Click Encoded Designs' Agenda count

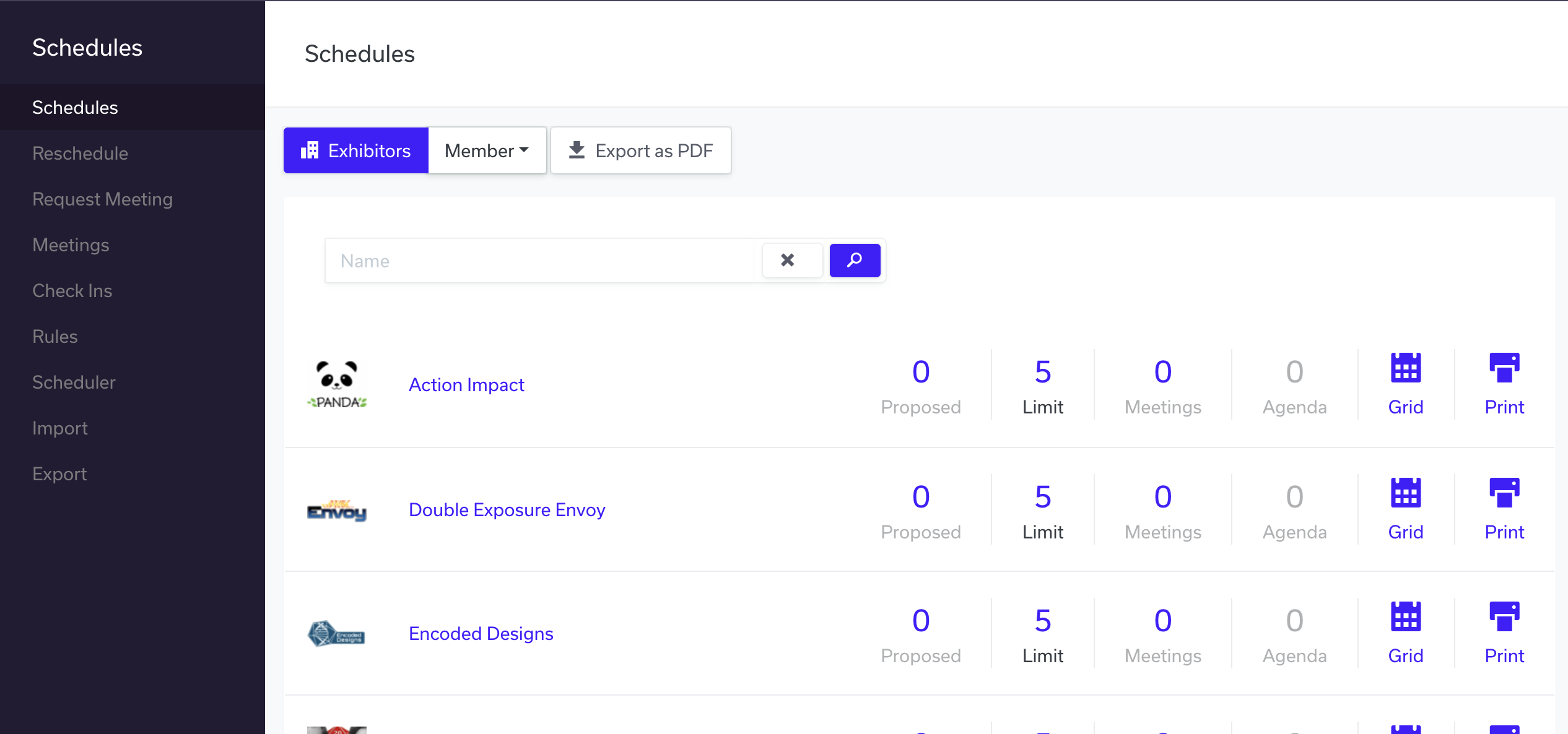(1294, 621)
